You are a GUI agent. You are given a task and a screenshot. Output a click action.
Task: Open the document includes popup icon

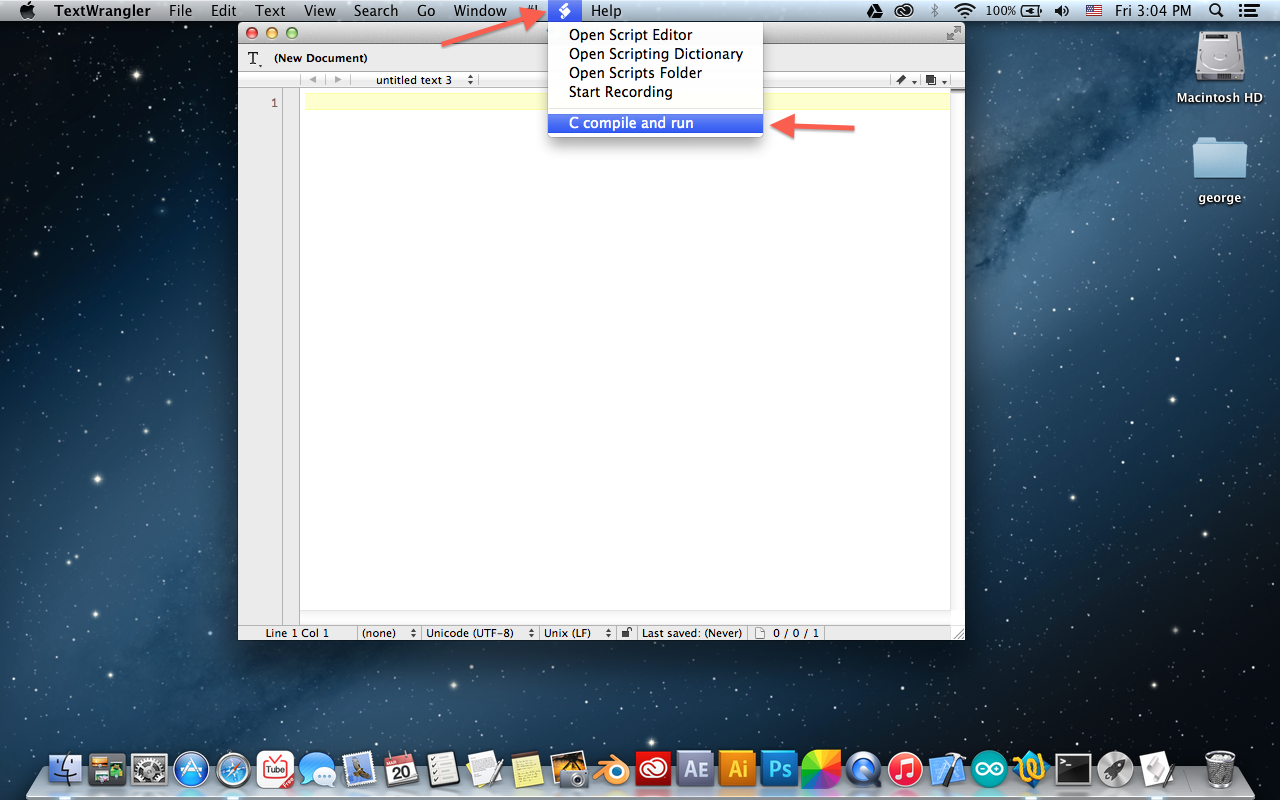pyautogui.click(x=934, y=80)
